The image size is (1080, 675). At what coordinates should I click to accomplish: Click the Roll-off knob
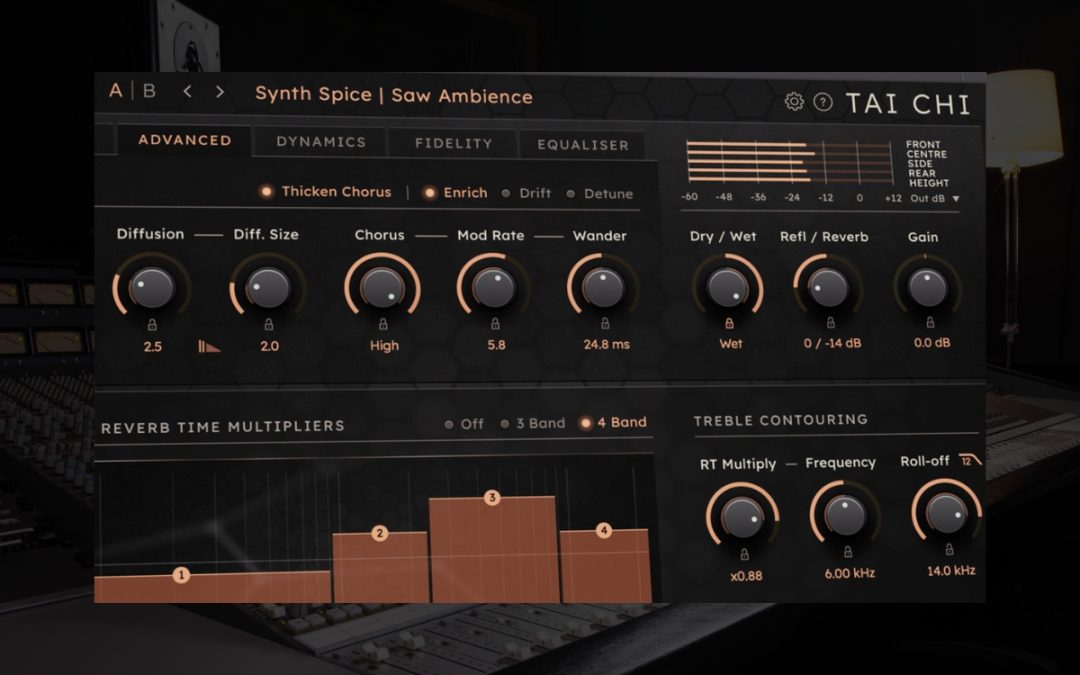click(x=946, y=511)
